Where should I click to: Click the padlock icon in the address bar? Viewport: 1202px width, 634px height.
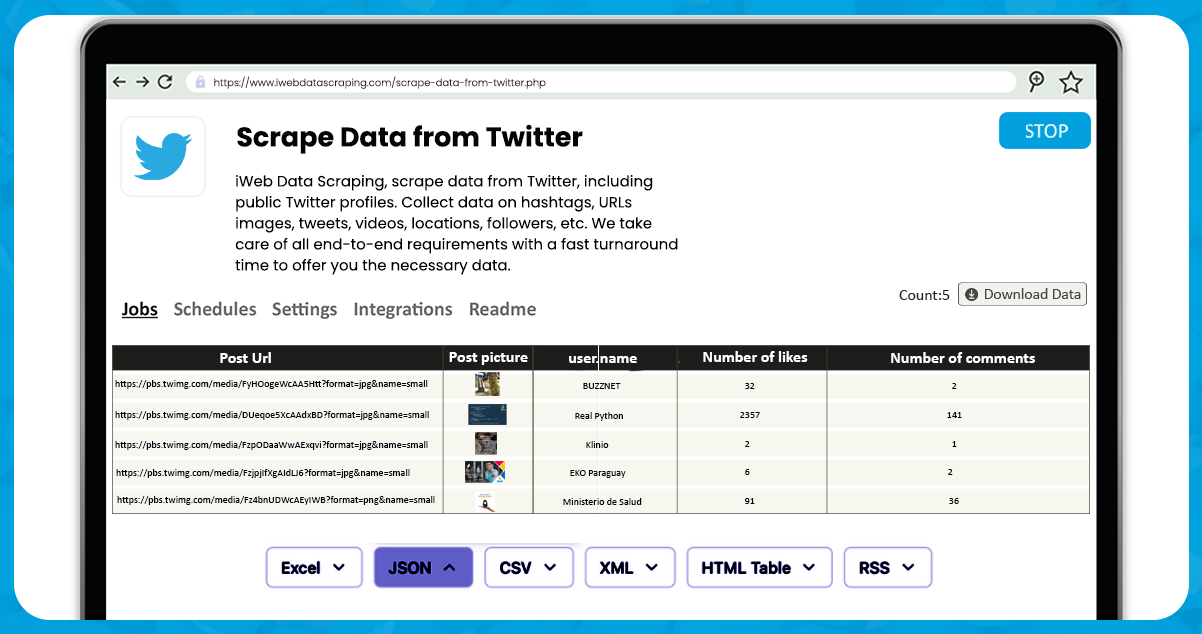pyautogui.click(x=200, y=82)
